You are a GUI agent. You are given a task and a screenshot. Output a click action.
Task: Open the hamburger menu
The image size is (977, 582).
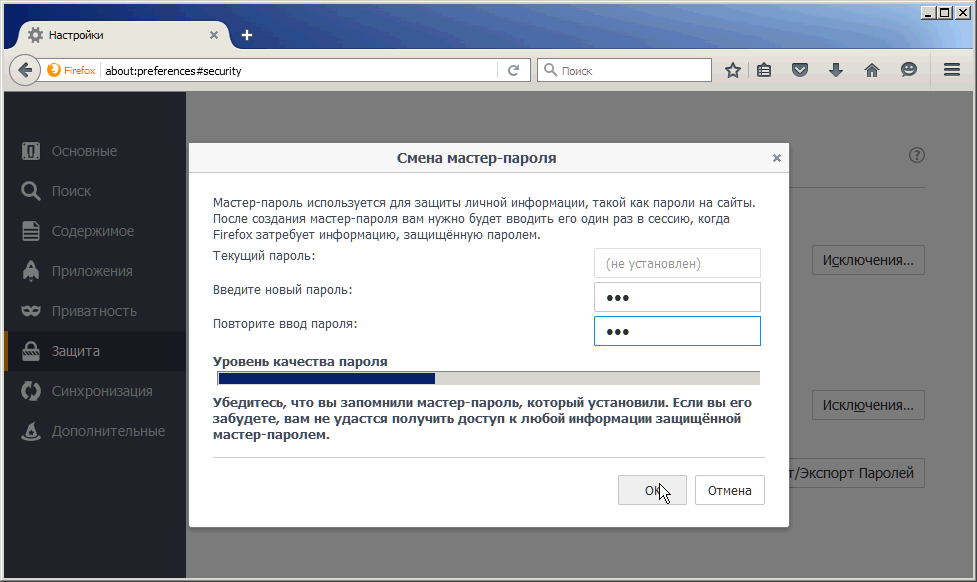[x=952, y=71]
